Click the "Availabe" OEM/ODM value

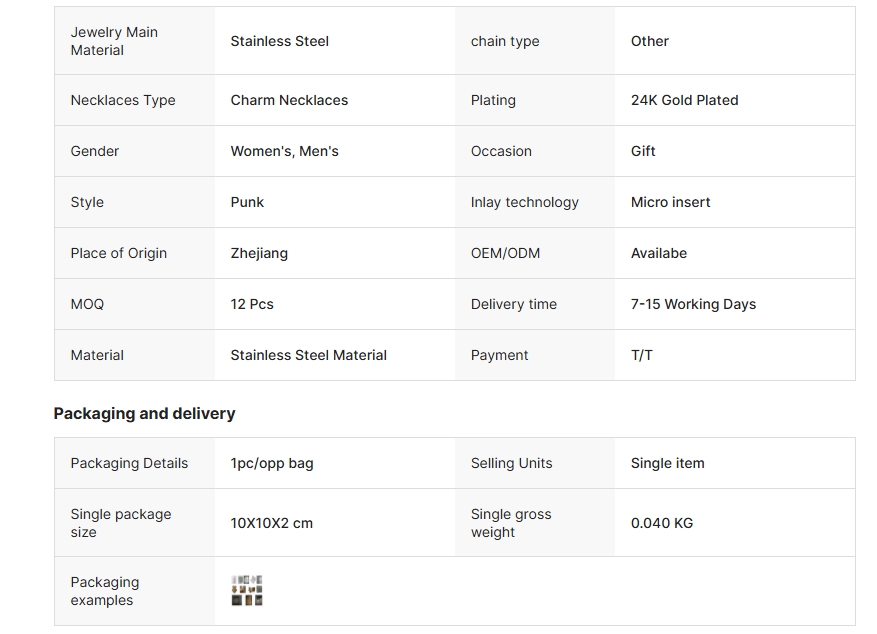[658, 253]
